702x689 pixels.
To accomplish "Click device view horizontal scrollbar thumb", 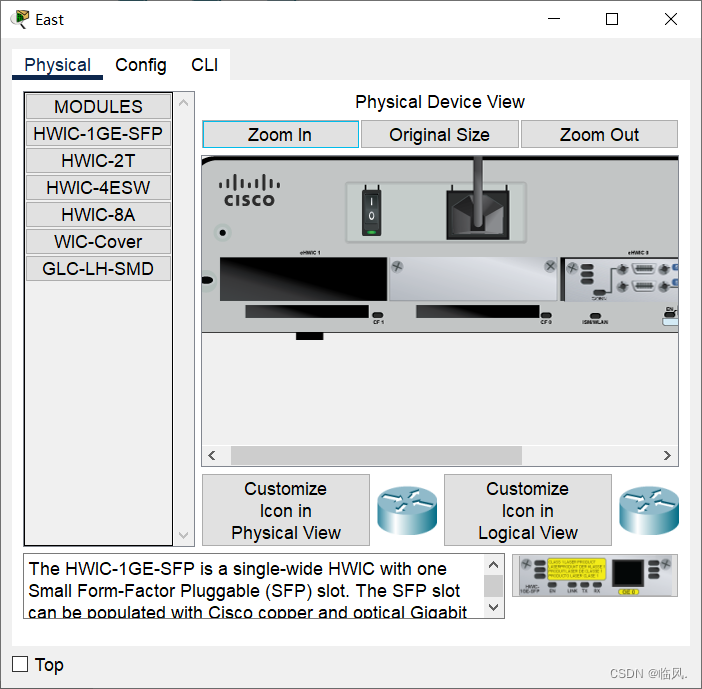I will click(376, 455).
